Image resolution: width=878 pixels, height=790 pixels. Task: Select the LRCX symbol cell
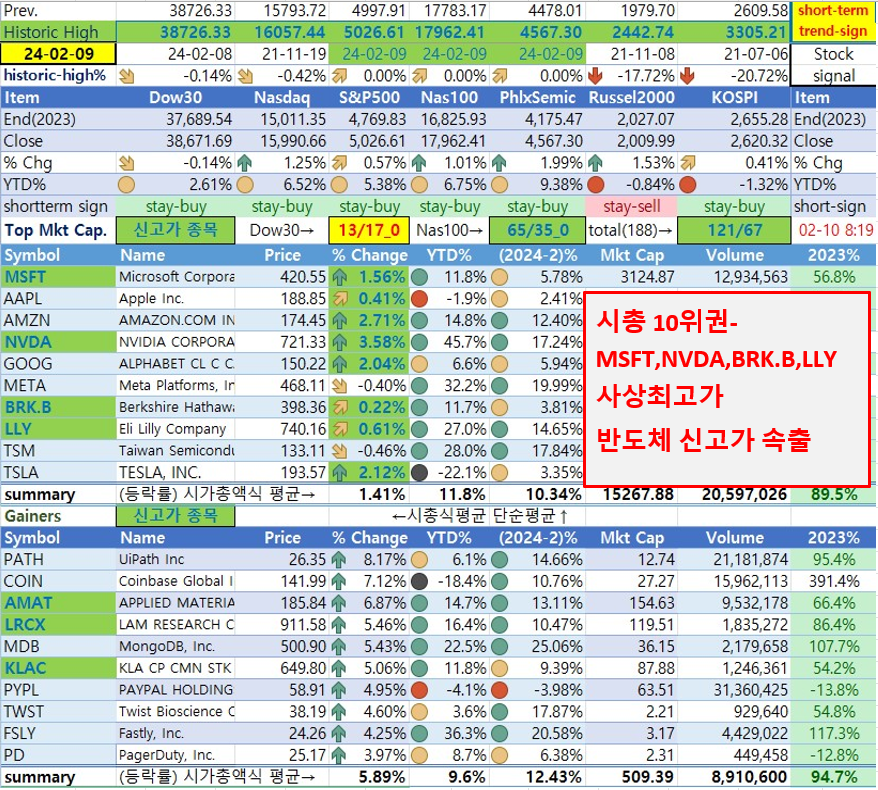pos(58,625)
